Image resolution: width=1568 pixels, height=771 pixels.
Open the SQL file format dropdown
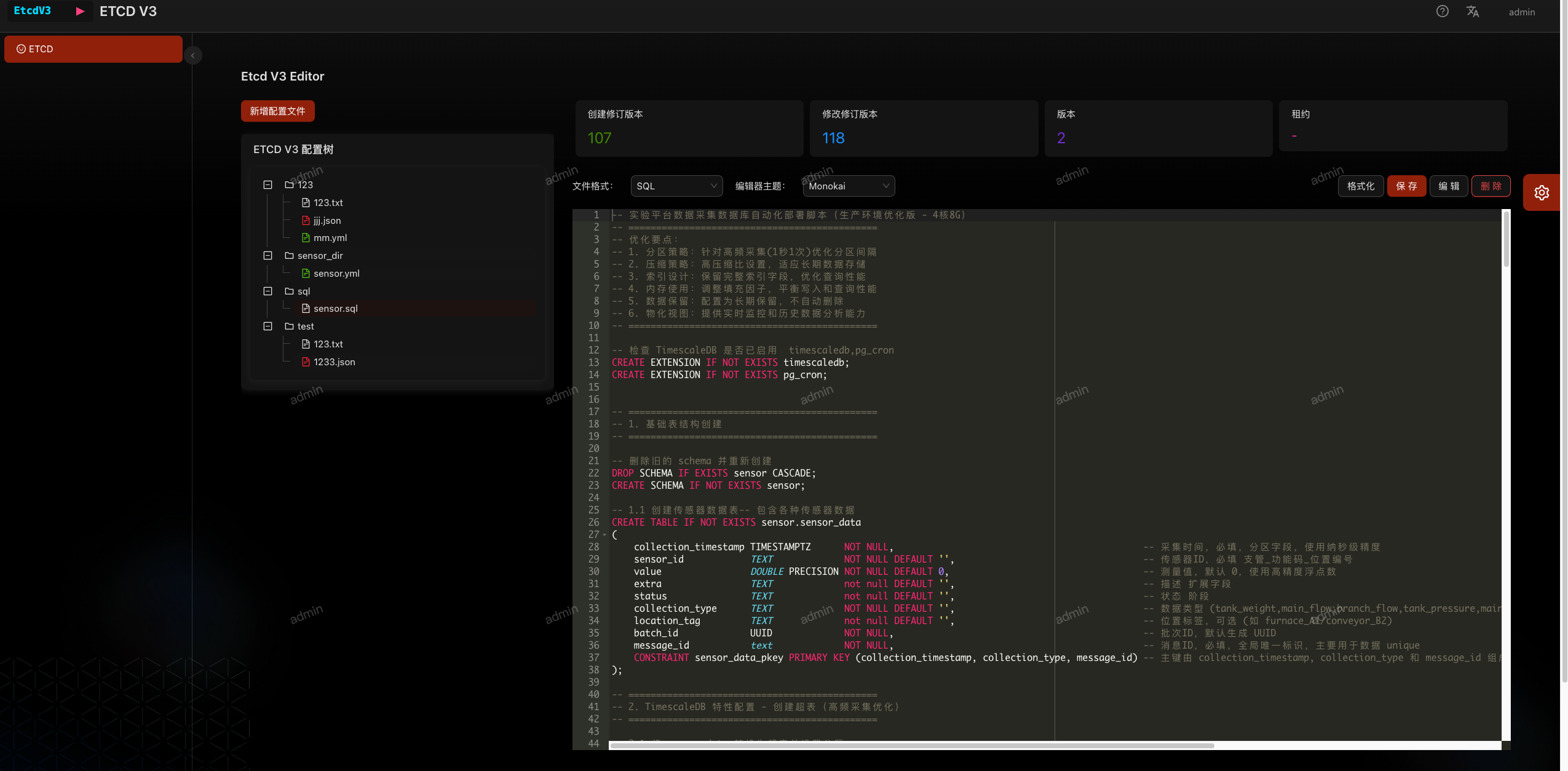[x=676, y=186]
